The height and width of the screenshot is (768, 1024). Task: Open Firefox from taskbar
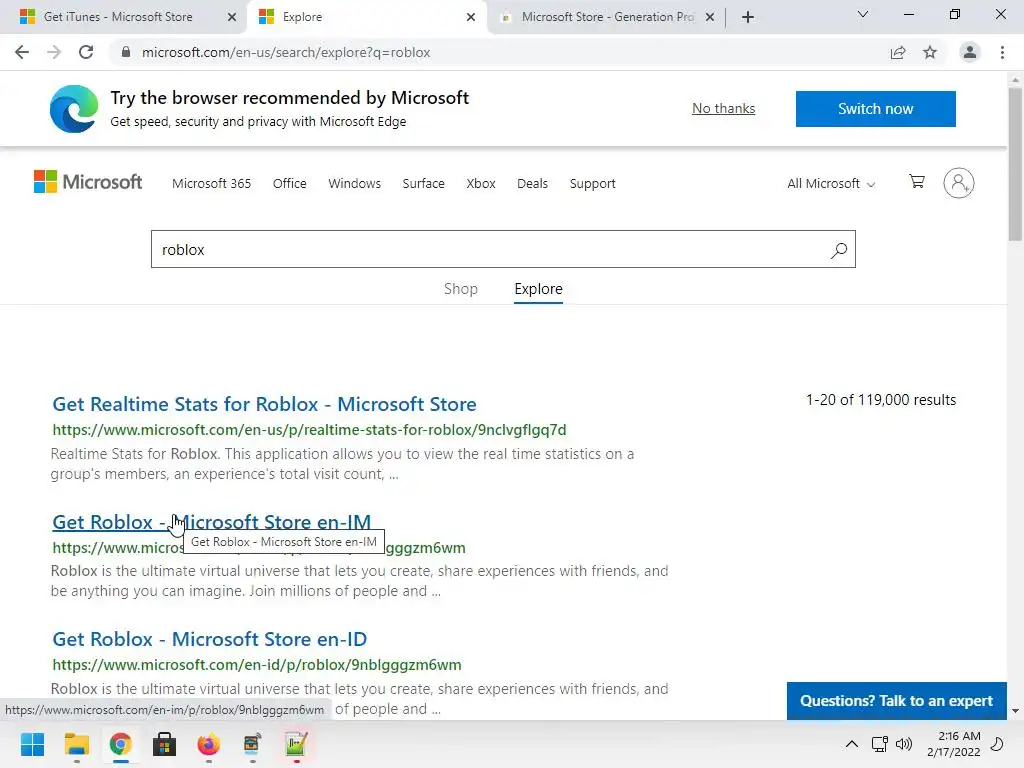pos(208,744)
